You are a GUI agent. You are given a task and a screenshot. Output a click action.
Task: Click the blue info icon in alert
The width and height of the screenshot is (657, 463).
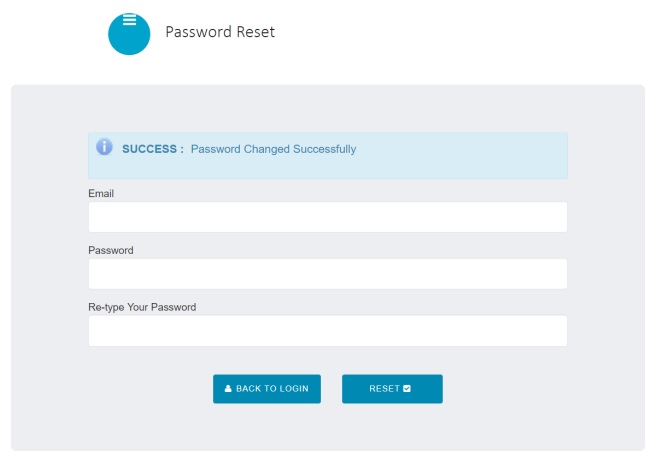pos(104,147)
